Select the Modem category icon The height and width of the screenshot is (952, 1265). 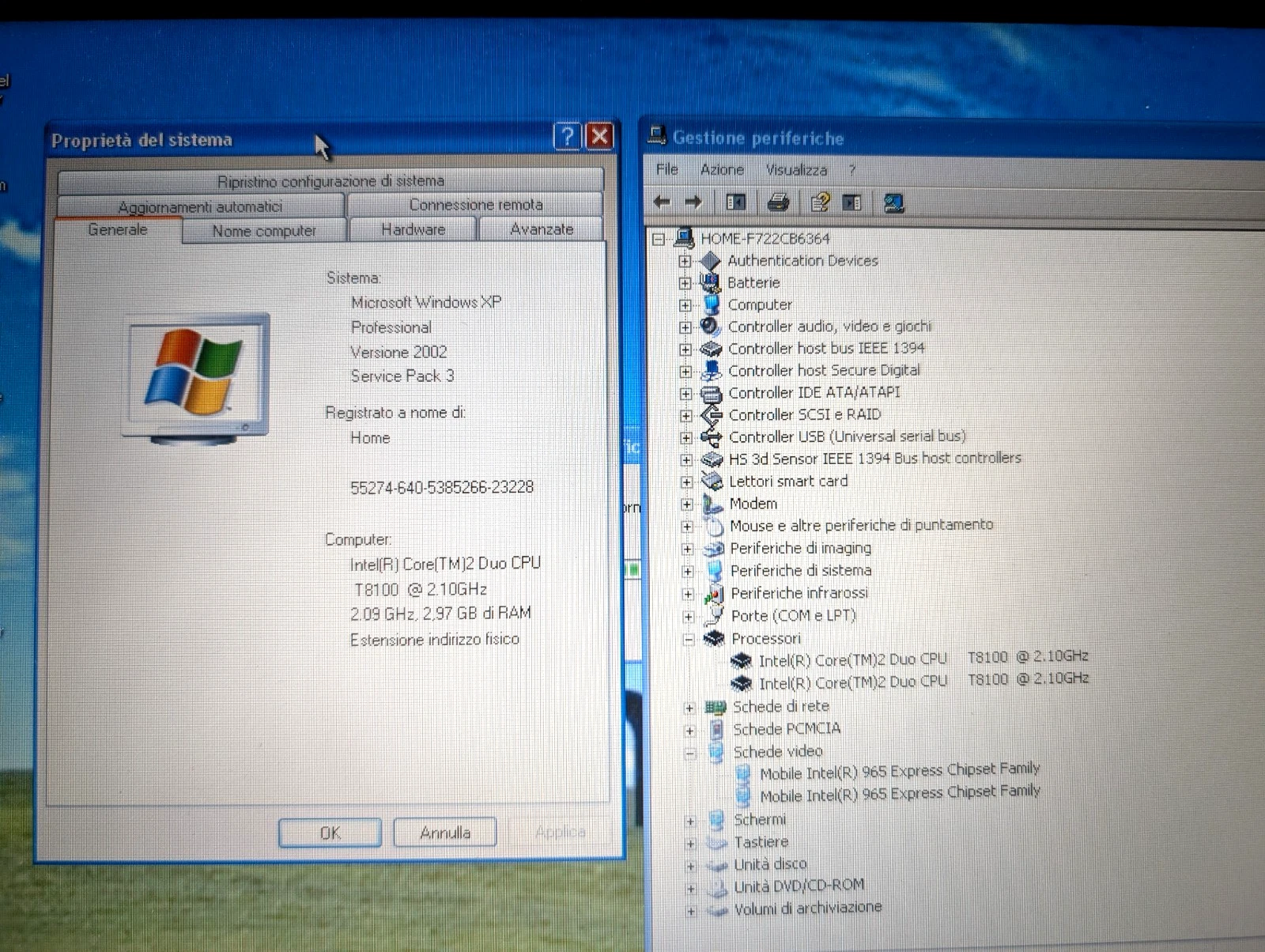coord(713,504)
